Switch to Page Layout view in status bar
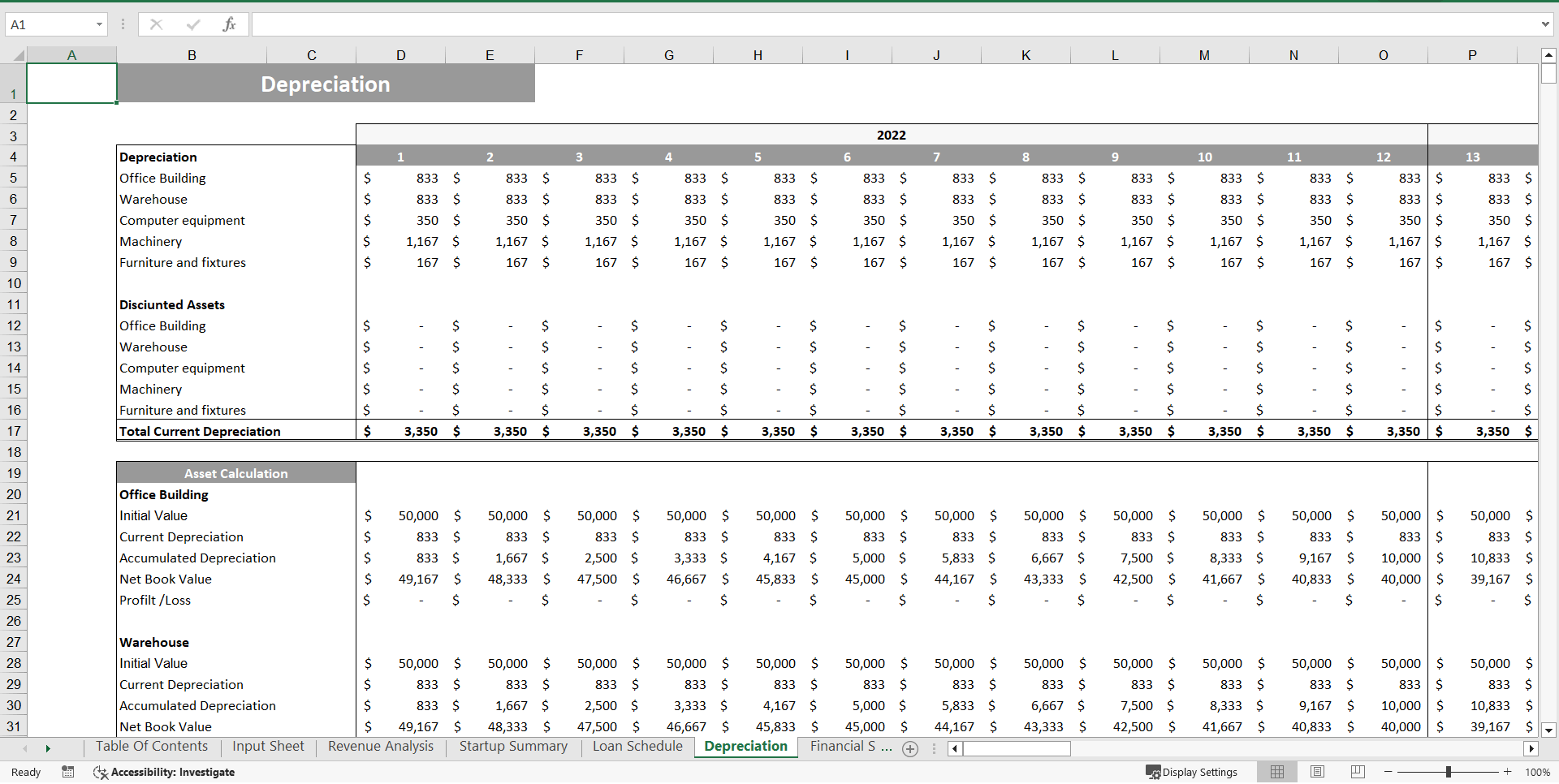 click(x=1317, y=772)
